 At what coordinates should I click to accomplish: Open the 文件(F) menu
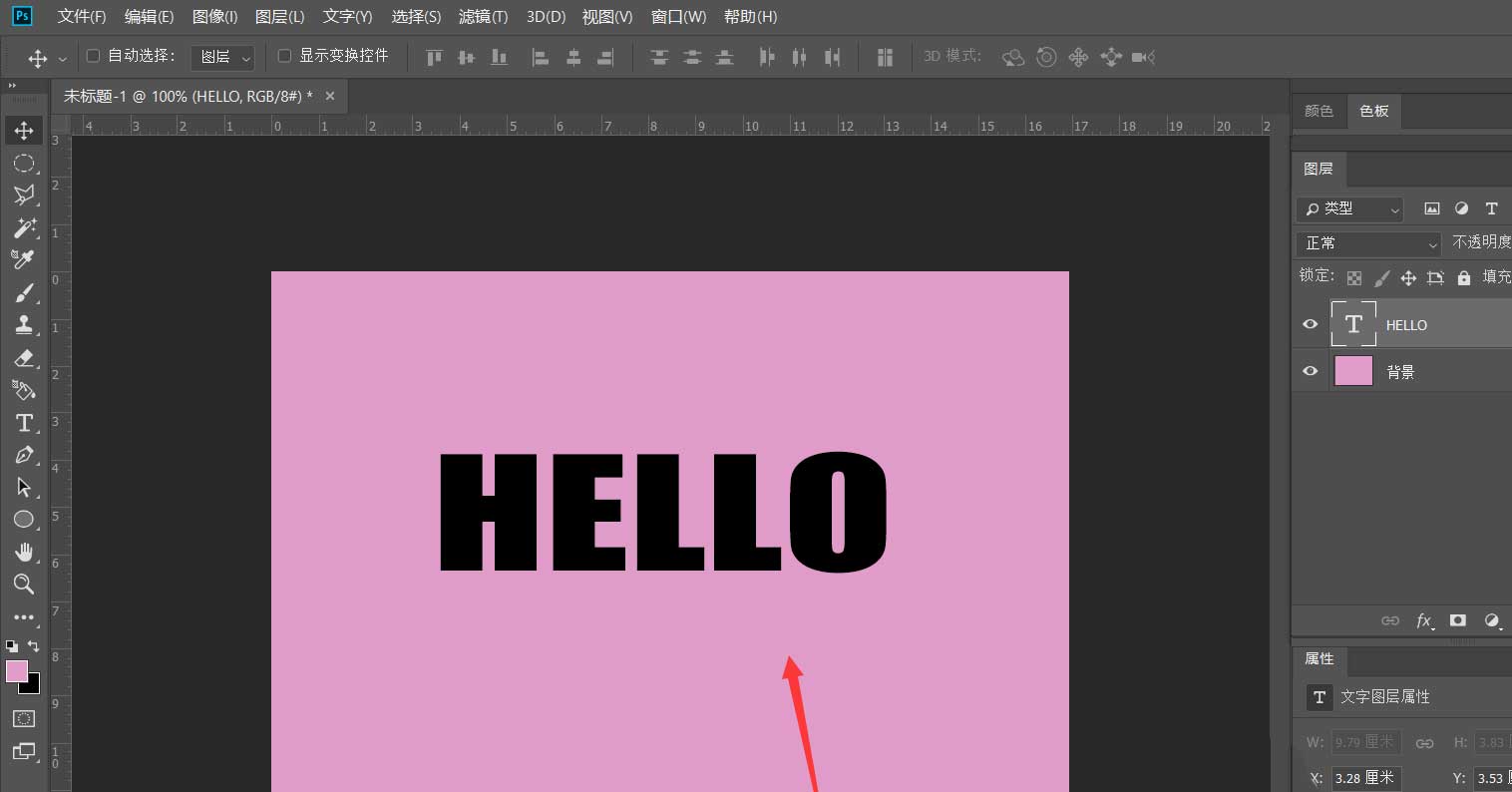(82, 17)
